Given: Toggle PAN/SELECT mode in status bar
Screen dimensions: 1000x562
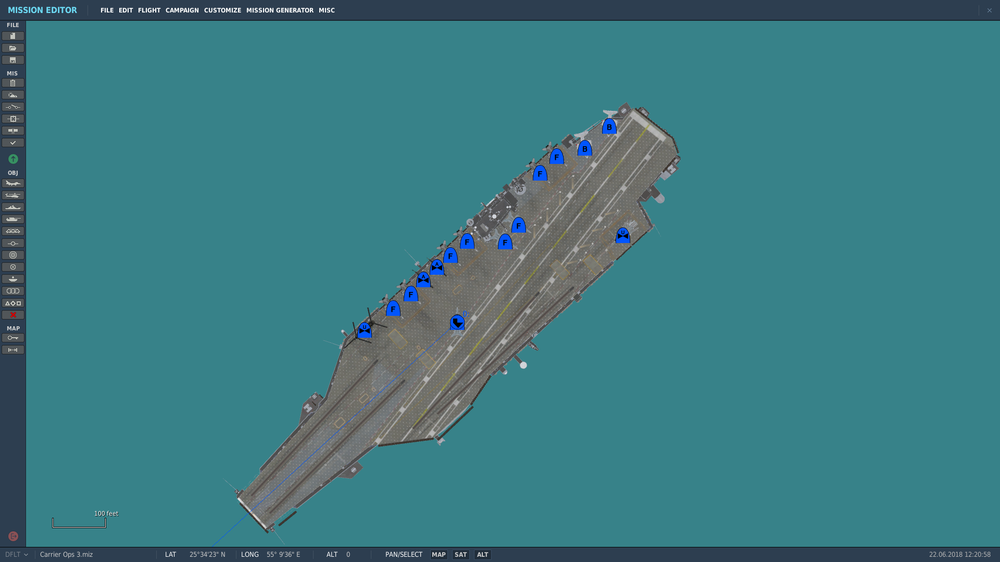Looking at the screenshot, I should (404, 554).
